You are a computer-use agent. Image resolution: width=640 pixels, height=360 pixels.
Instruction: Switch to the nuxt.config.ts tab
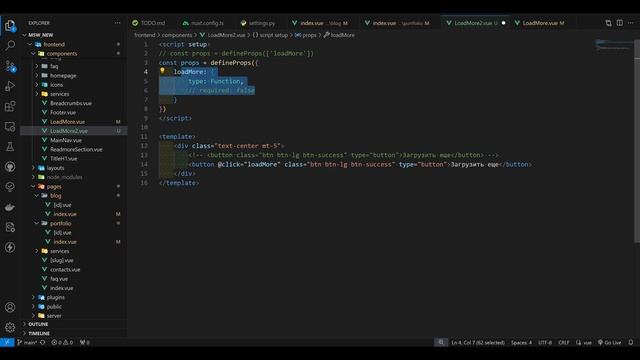coord(203,23)
